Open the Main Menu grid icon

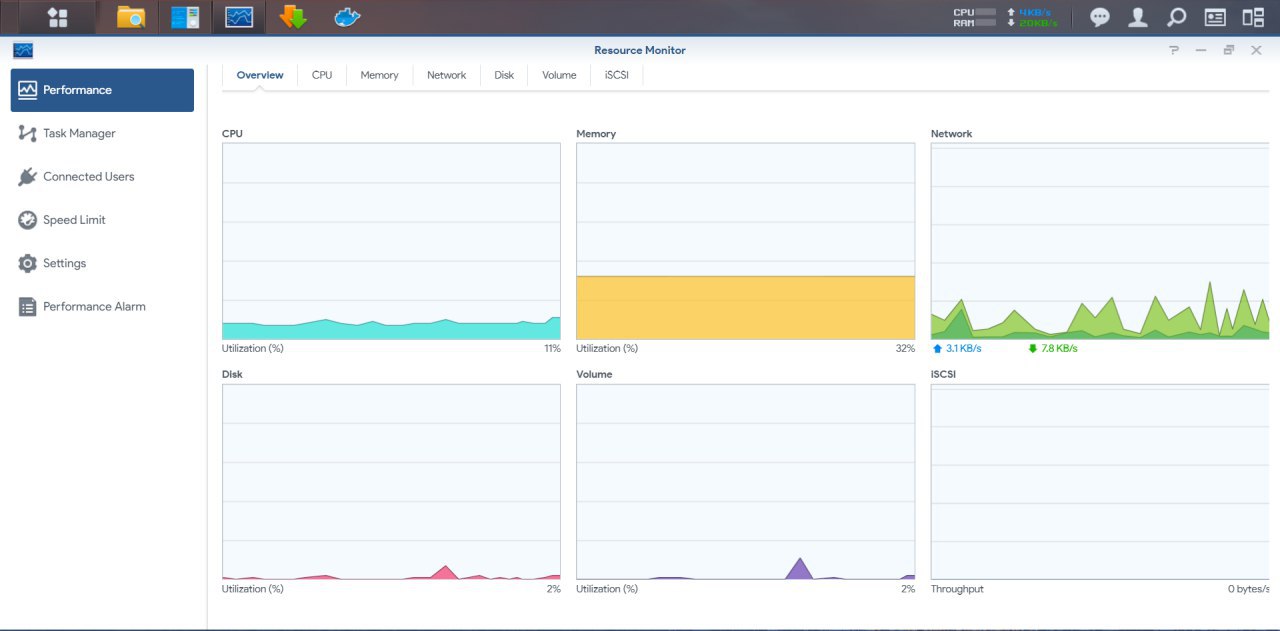(57, 17)
